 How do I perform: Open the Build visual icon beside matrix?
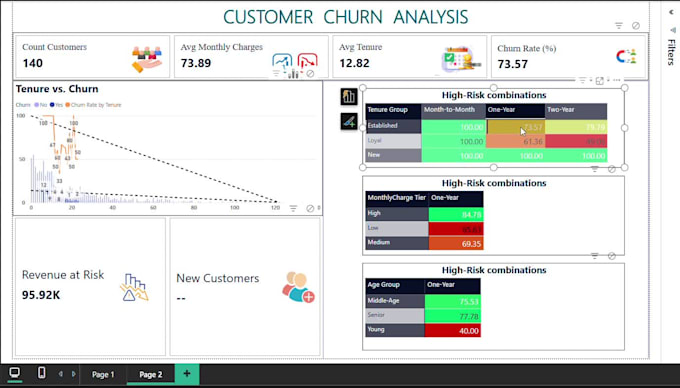(349, 96)
